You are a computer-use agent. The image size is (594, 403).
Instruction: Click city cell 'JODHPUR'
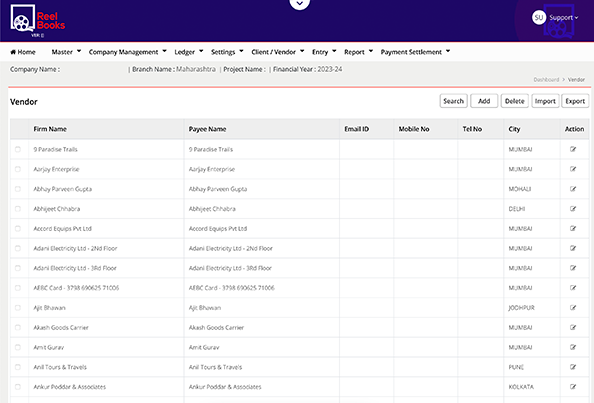tap(521, 308)
